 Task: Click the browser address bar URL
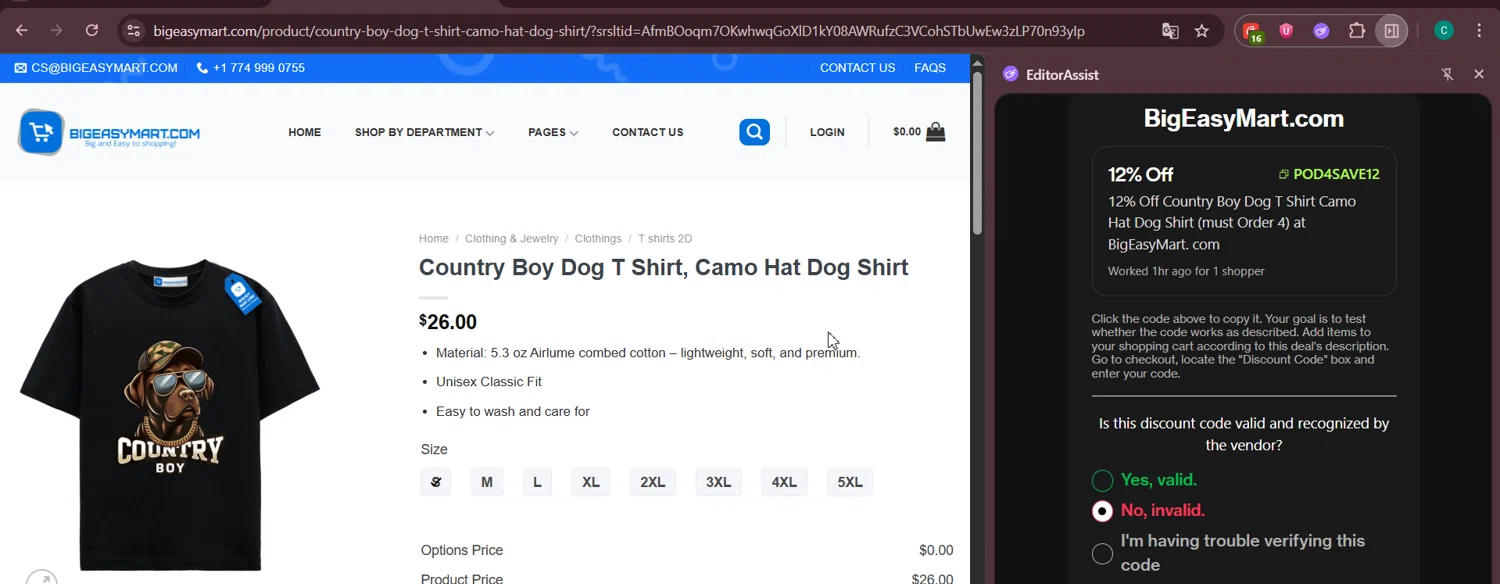pos(619,31)
